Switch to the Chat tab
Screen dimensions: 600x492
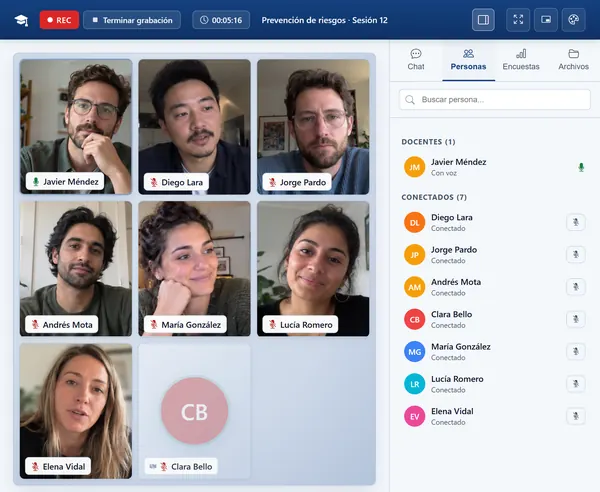(416, 60)
